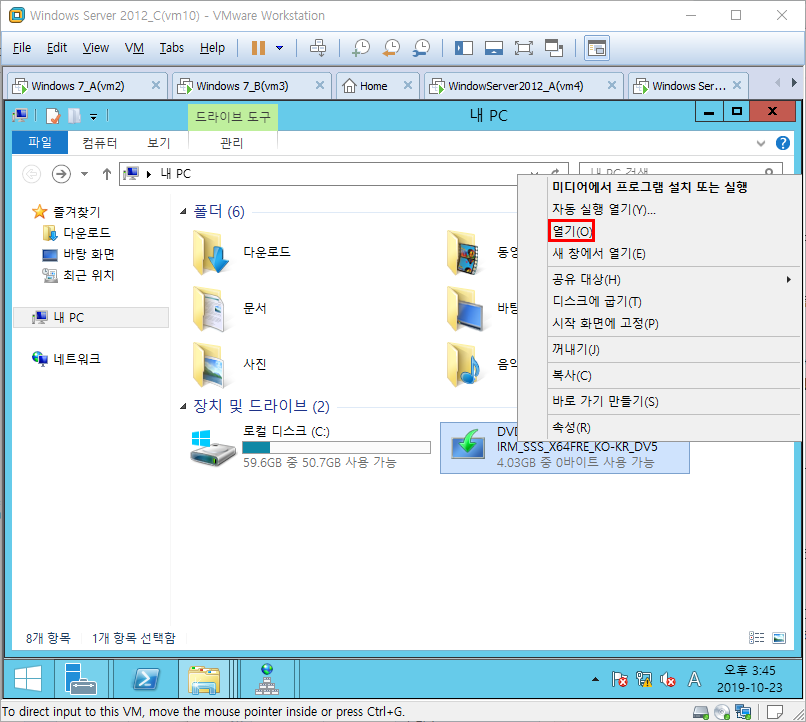Screen dimensions: 806x722
Task: Open explorer help question mark icon
Action: pos(783,143)
